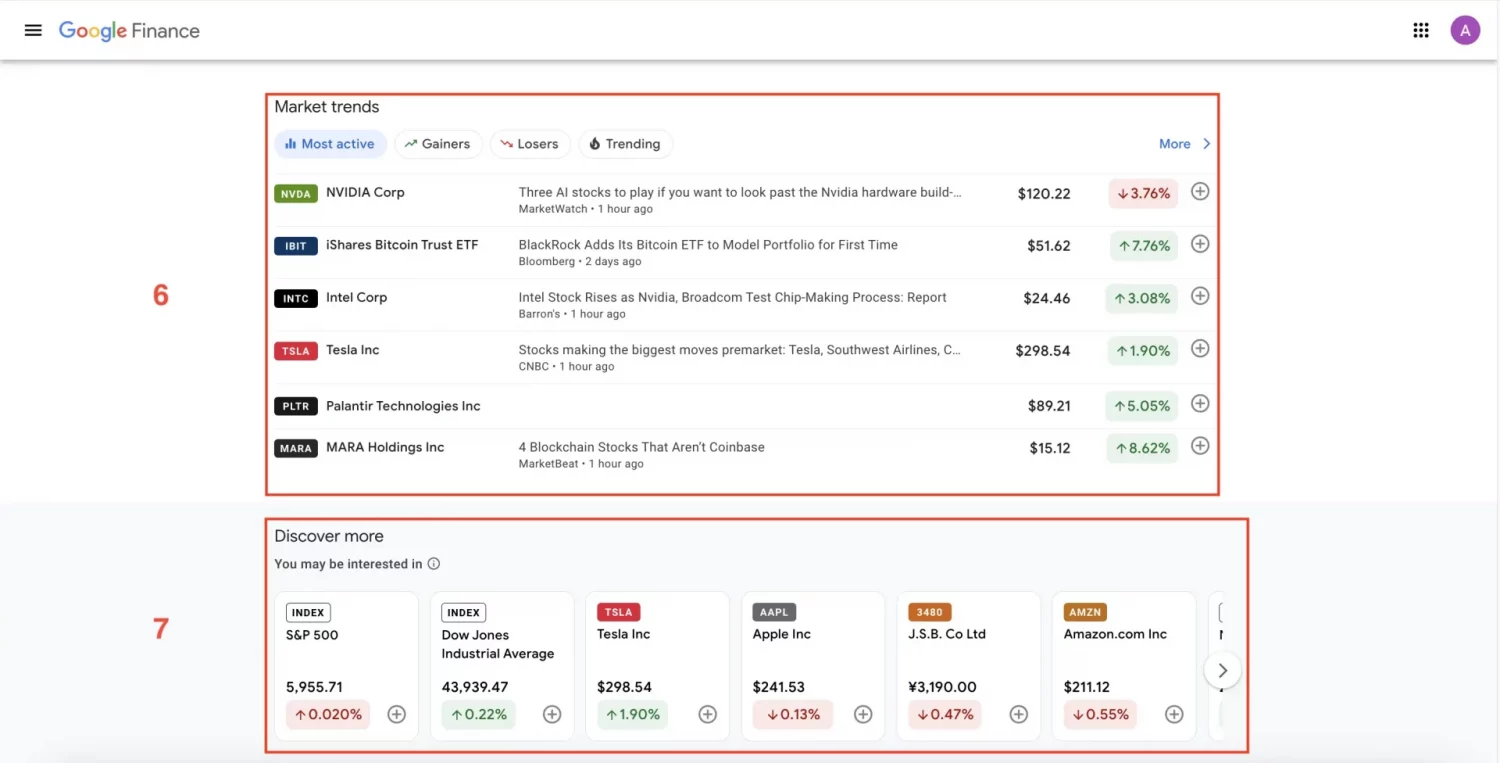Click the INTC ticker badge
Image resolution: width=1500 pixels, height=763 pixels.
tap(296, 298)
